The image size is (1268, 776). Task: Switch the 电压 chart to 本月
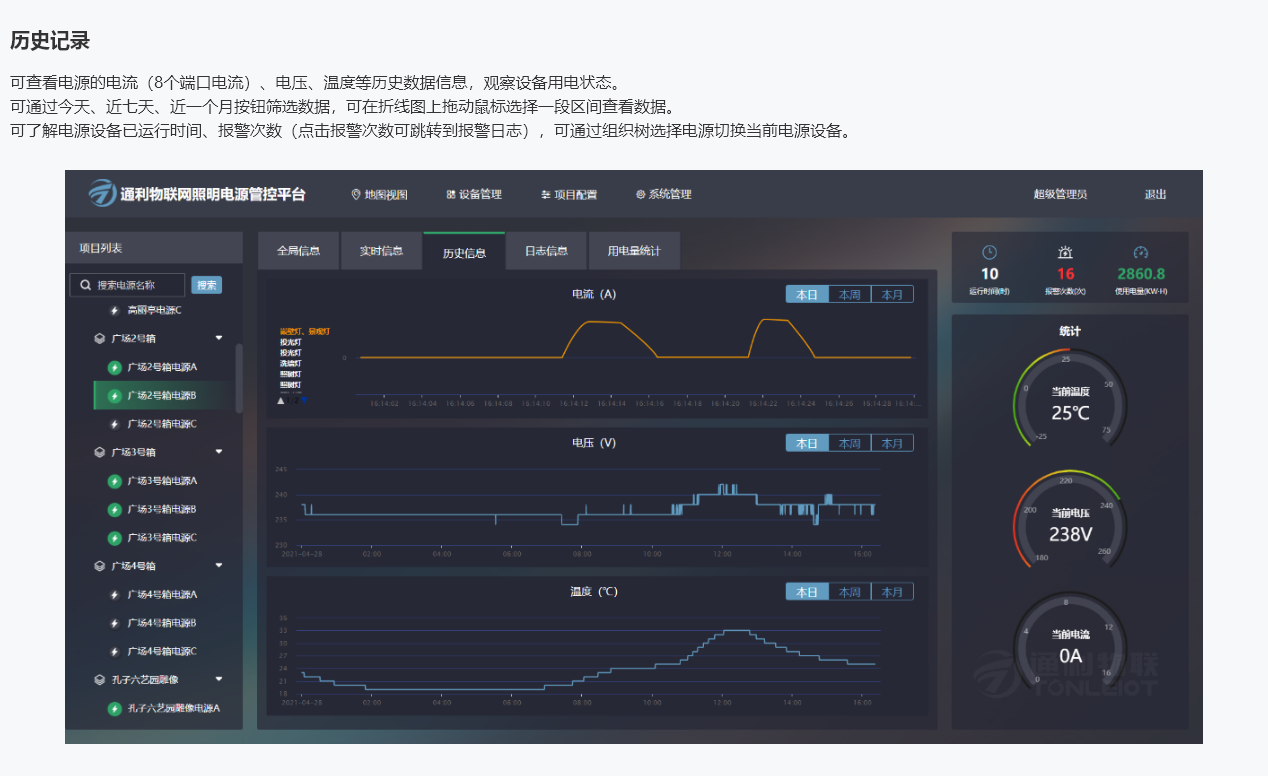click(x=892, y=443)
